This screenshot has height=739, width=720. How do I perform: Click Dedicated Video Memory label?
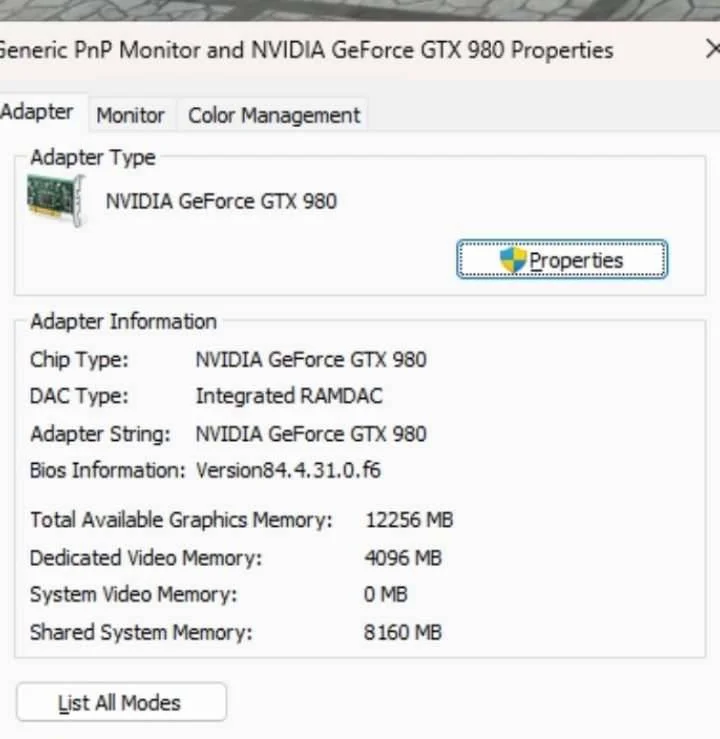pyautogui.click(x=146, y=558)
